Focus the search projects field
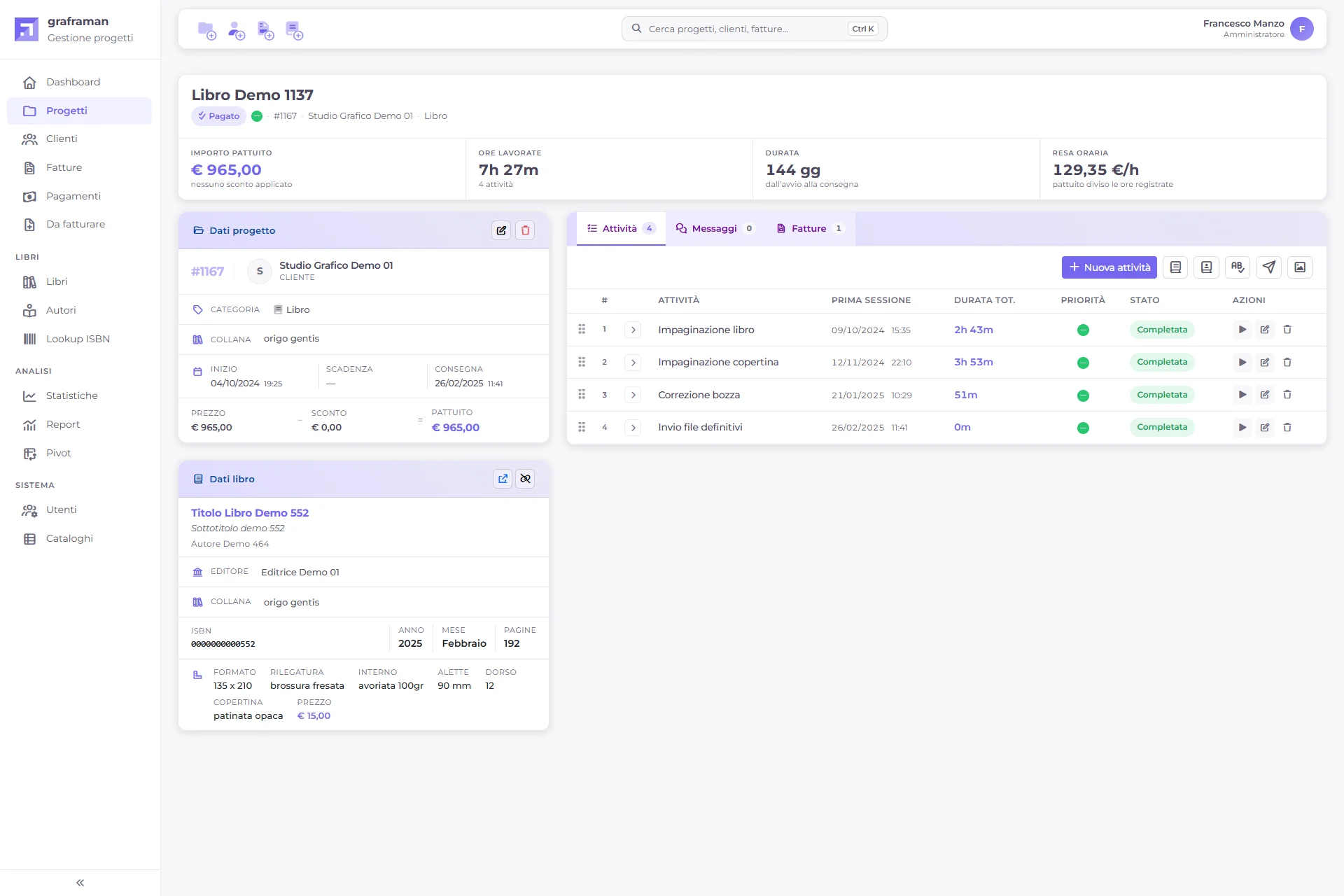 (x=754, y=29)
